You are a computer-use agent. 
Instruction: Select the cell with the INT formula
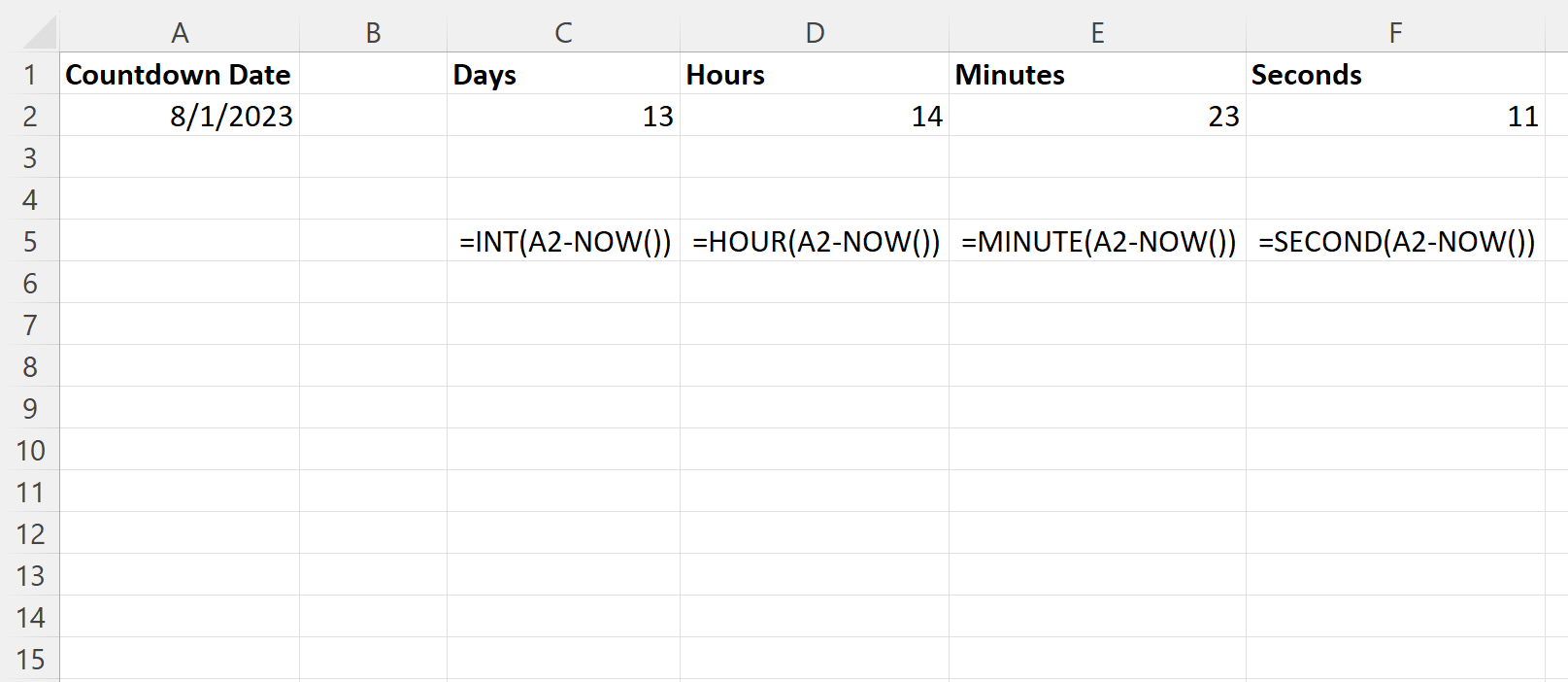click(563, 241)
